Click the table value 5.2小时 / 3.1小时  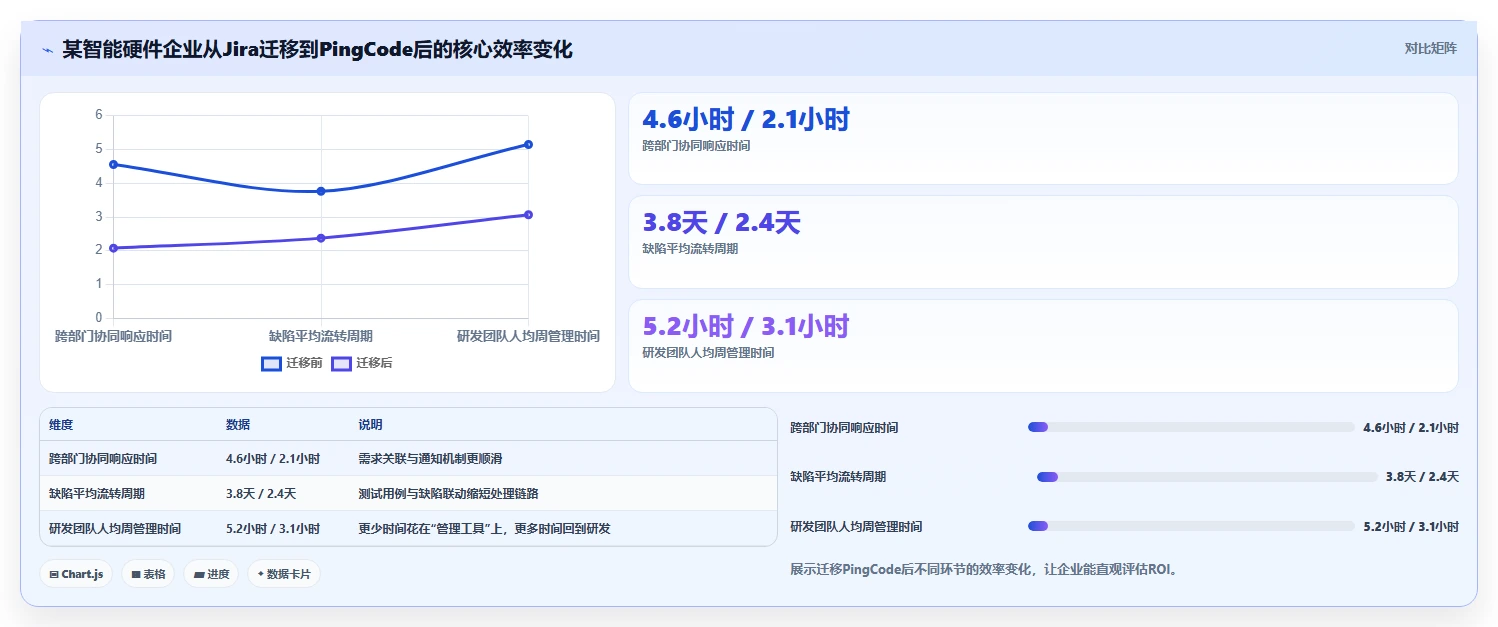coord(273,529)
